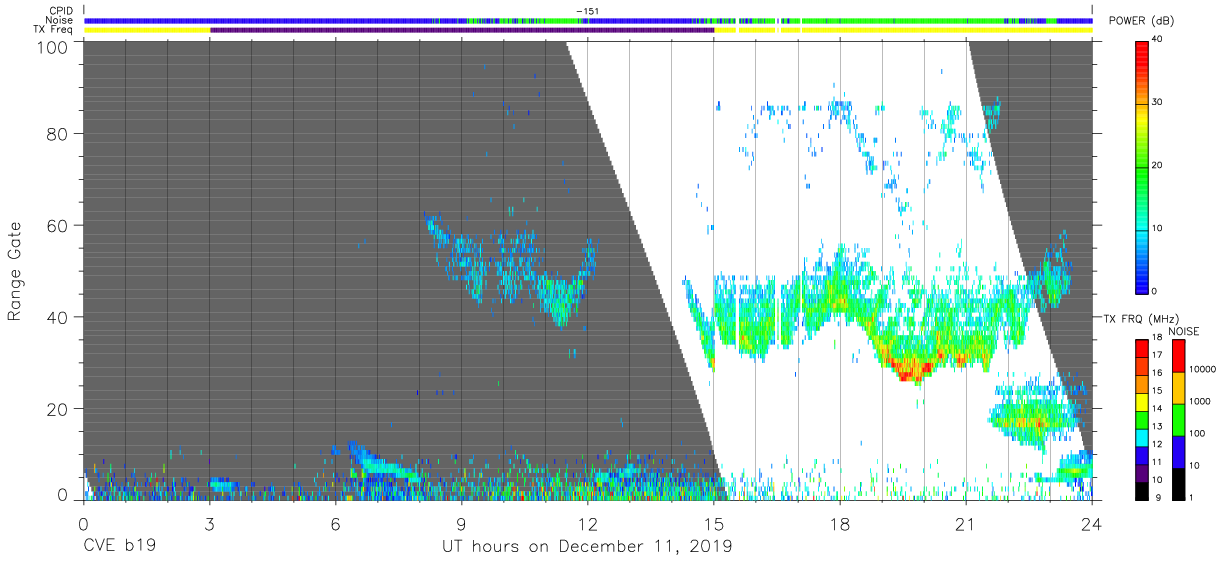Click the '10000' tick on NOISE scale
The image size is (1228, 567).
coord(1202,369)
